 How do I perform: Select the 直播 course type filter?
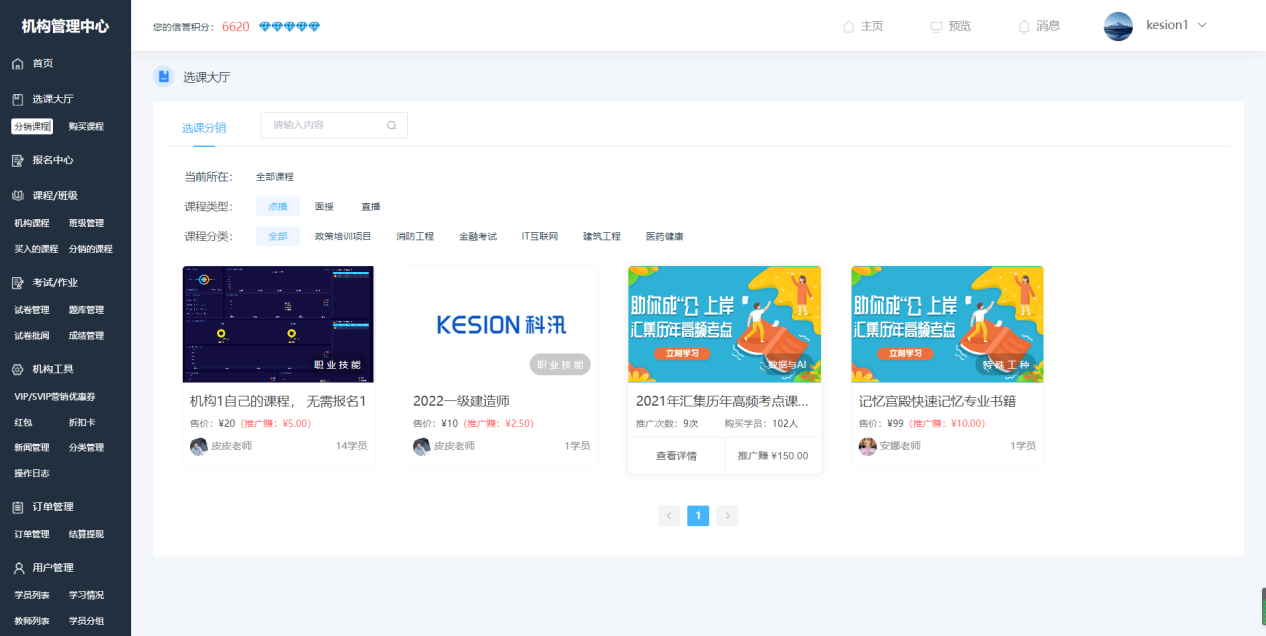click(370, 206)
